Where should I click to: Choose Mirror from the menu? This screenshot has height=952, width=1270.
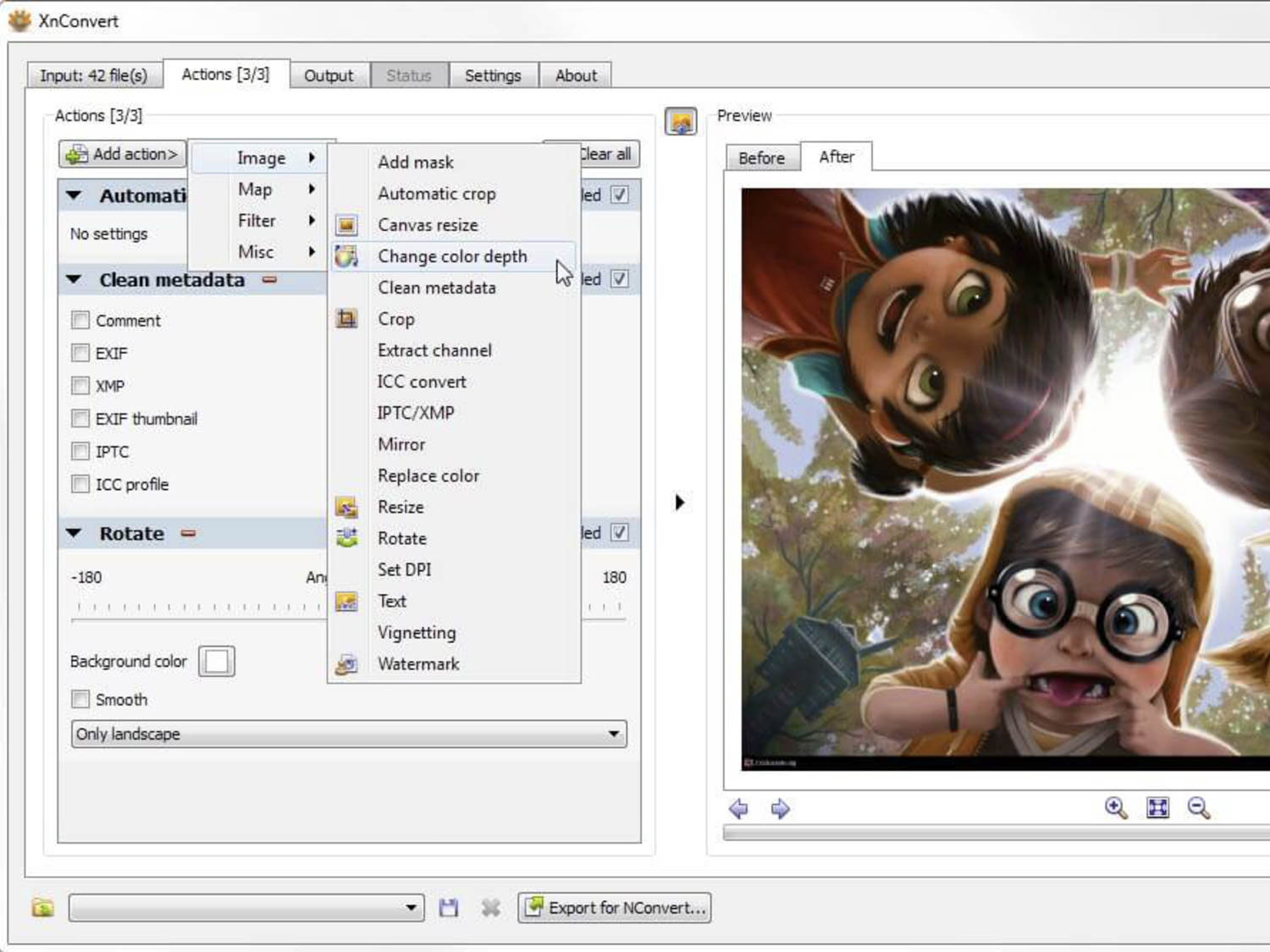pos(454,444)
